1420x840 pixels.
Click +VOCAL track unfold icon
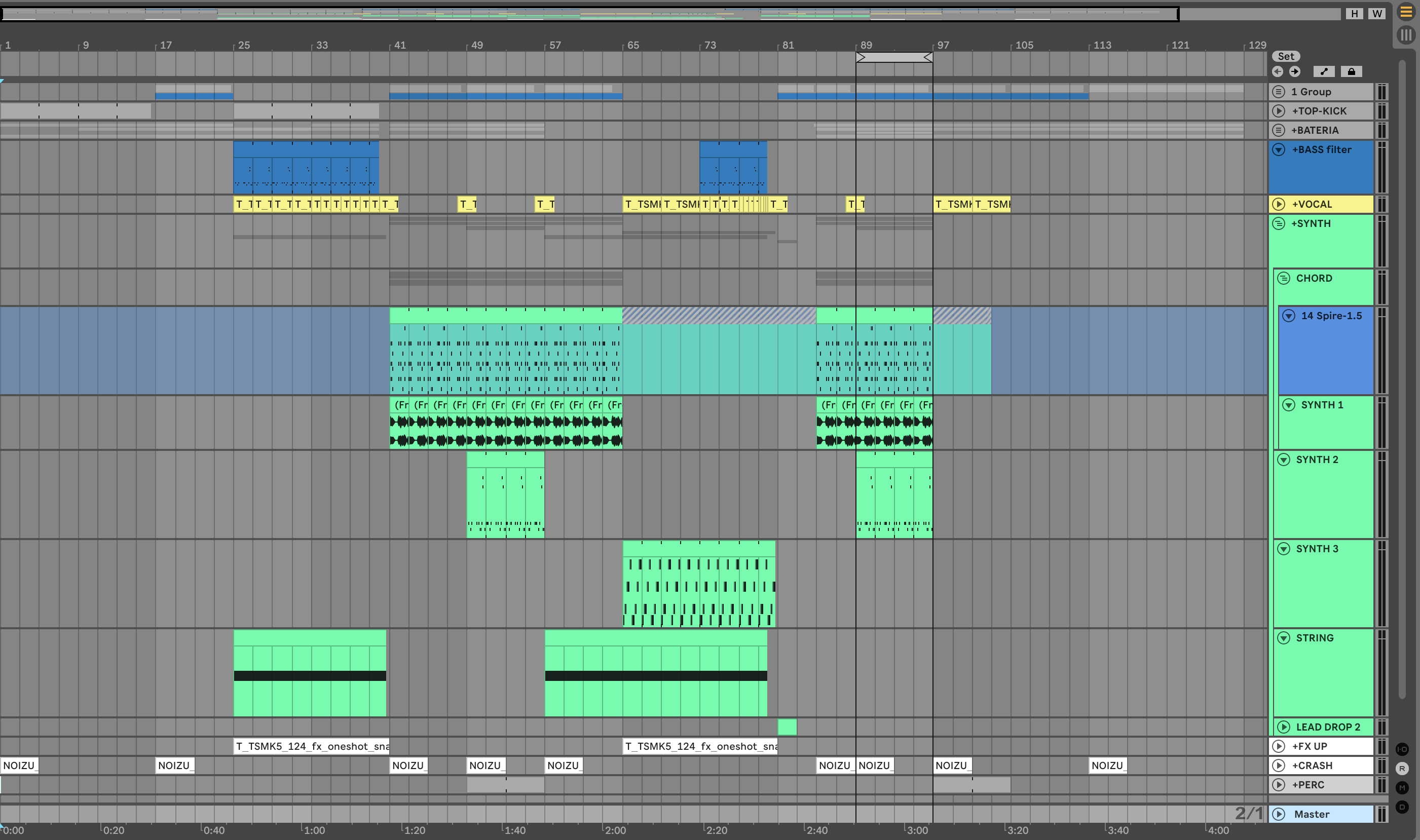[x=1279, y=204]
